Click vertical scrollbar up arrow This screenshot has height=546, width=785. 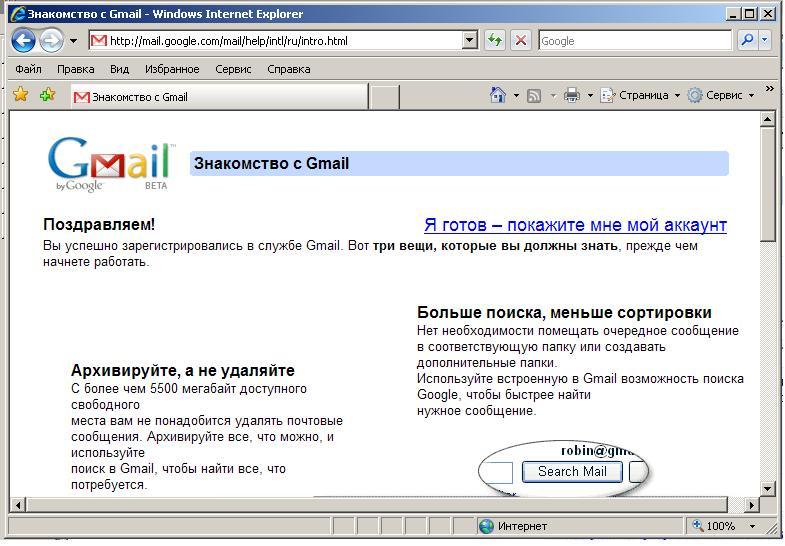767,119
